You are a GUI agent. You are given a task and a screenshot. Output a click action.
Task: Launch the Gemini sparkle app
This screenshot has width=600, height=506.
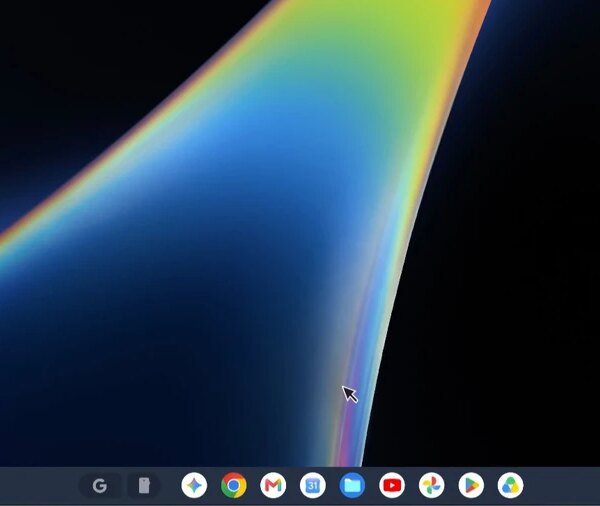pyautogui.click(x=194, y=485)
